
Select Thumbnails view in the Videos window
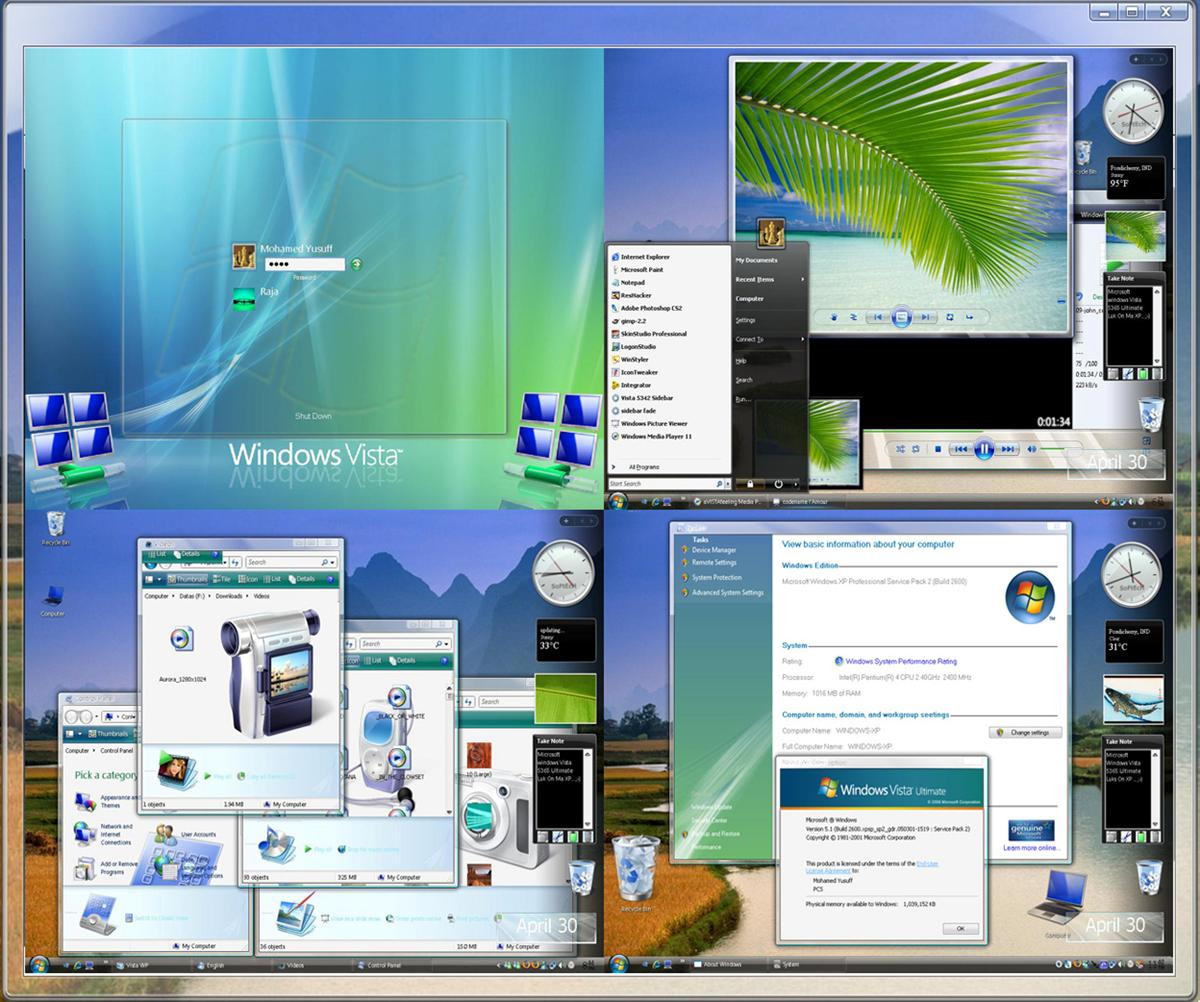(x=188, y=579)
